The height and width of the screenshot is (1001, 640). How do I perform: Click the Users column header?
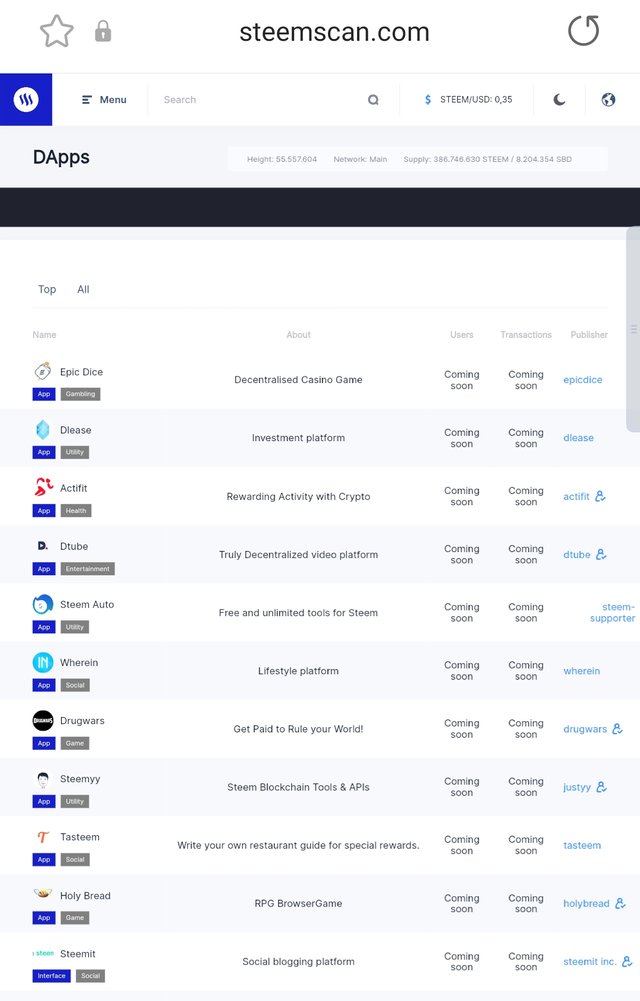pos(462,335)
